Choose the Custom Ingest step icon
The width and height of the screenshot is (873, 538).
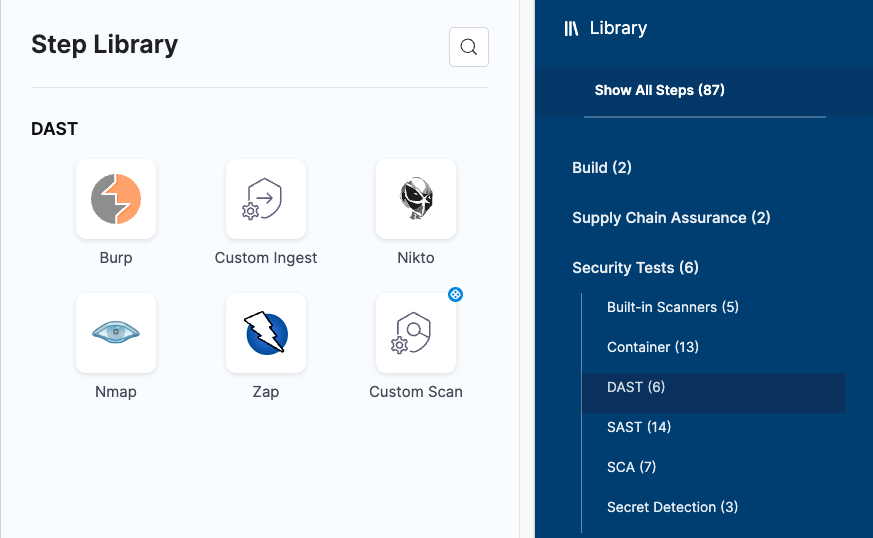(266, 199)
